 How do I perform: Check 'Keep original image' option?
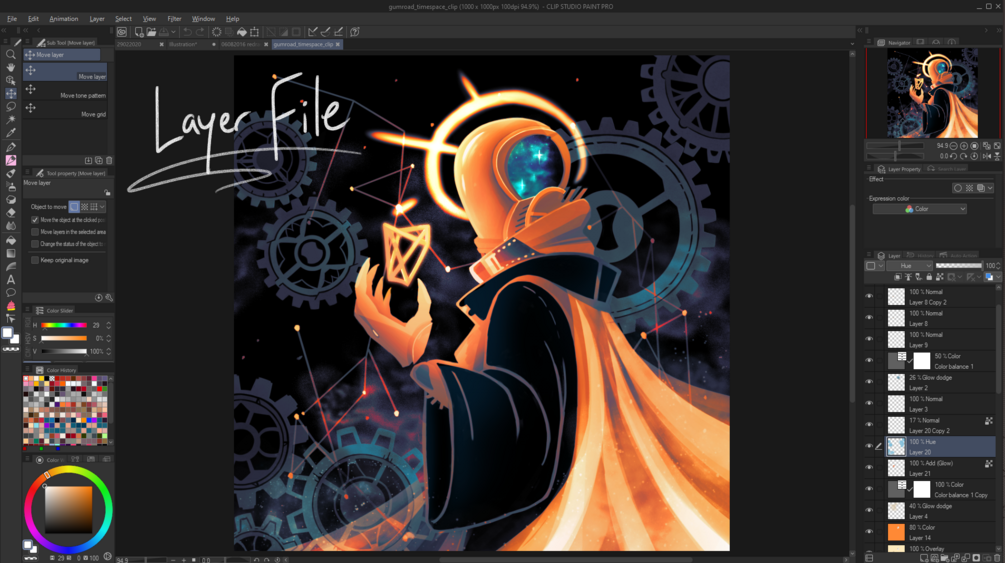click(35, 260)
